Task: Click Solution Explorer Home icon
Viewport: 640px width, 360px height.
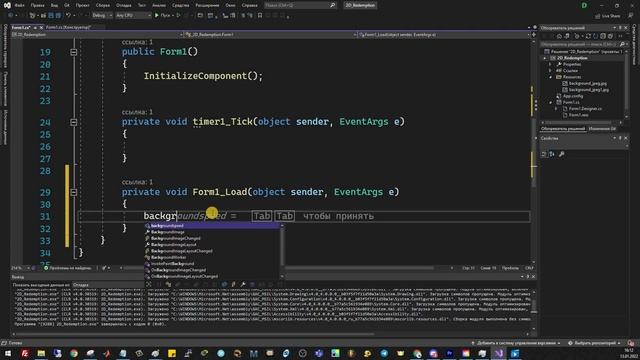Action: point(559,36)
